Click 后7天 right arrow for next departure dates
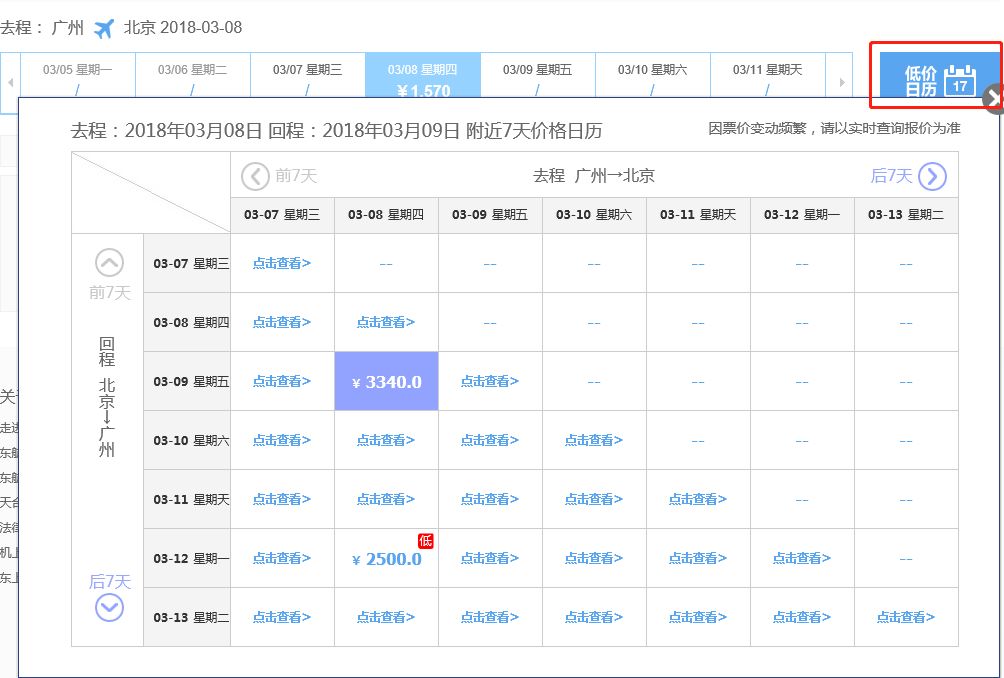 pyautogui.click(x=932, y=176)
